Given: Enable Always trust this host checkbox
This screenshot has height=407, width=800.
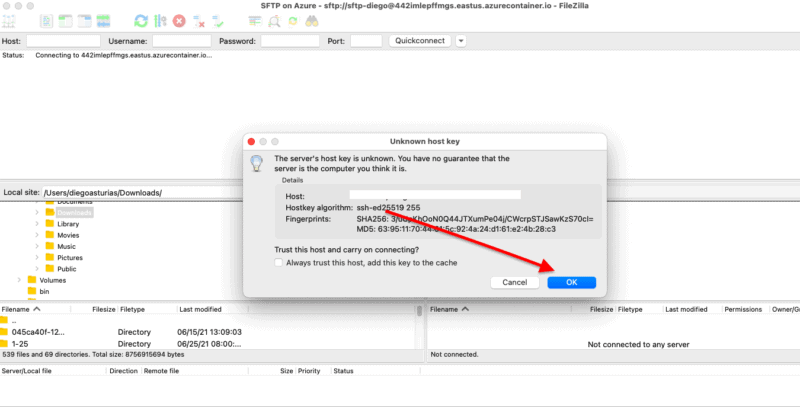Looking at the screenshot, I should click(x=279, y=263).
